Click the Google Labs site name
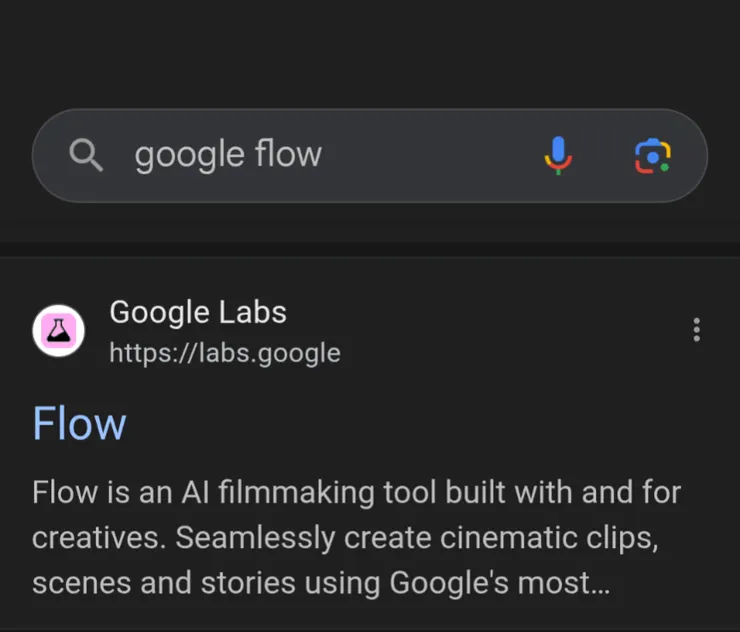 click(x=197, y=312)
